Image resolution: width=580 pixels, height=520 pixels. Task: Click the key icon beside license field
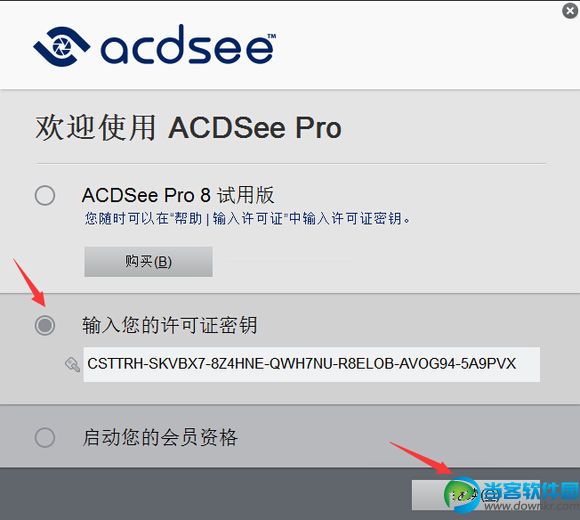72,364
